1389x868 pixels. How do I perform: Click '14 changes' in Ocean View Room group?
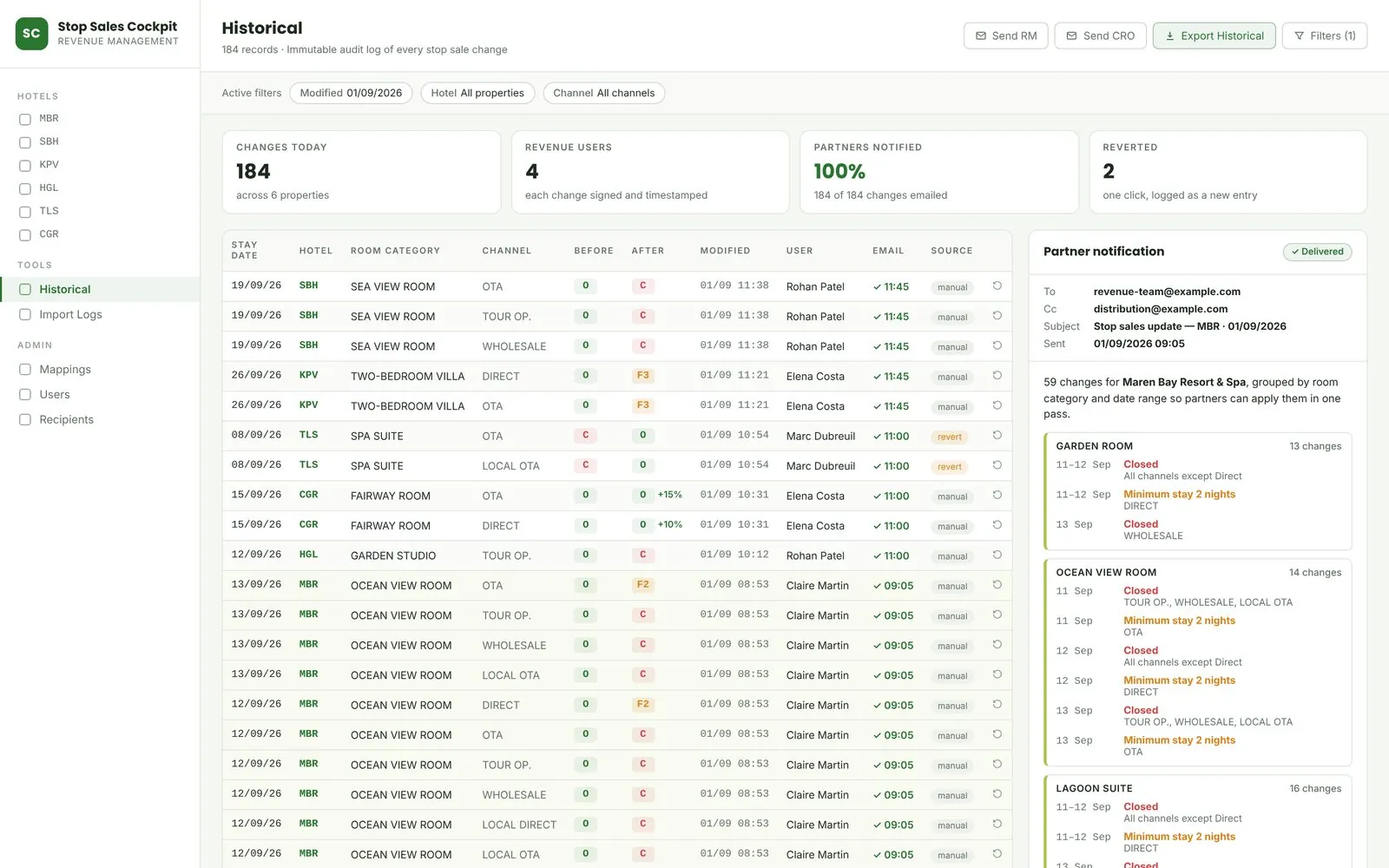1314,573
